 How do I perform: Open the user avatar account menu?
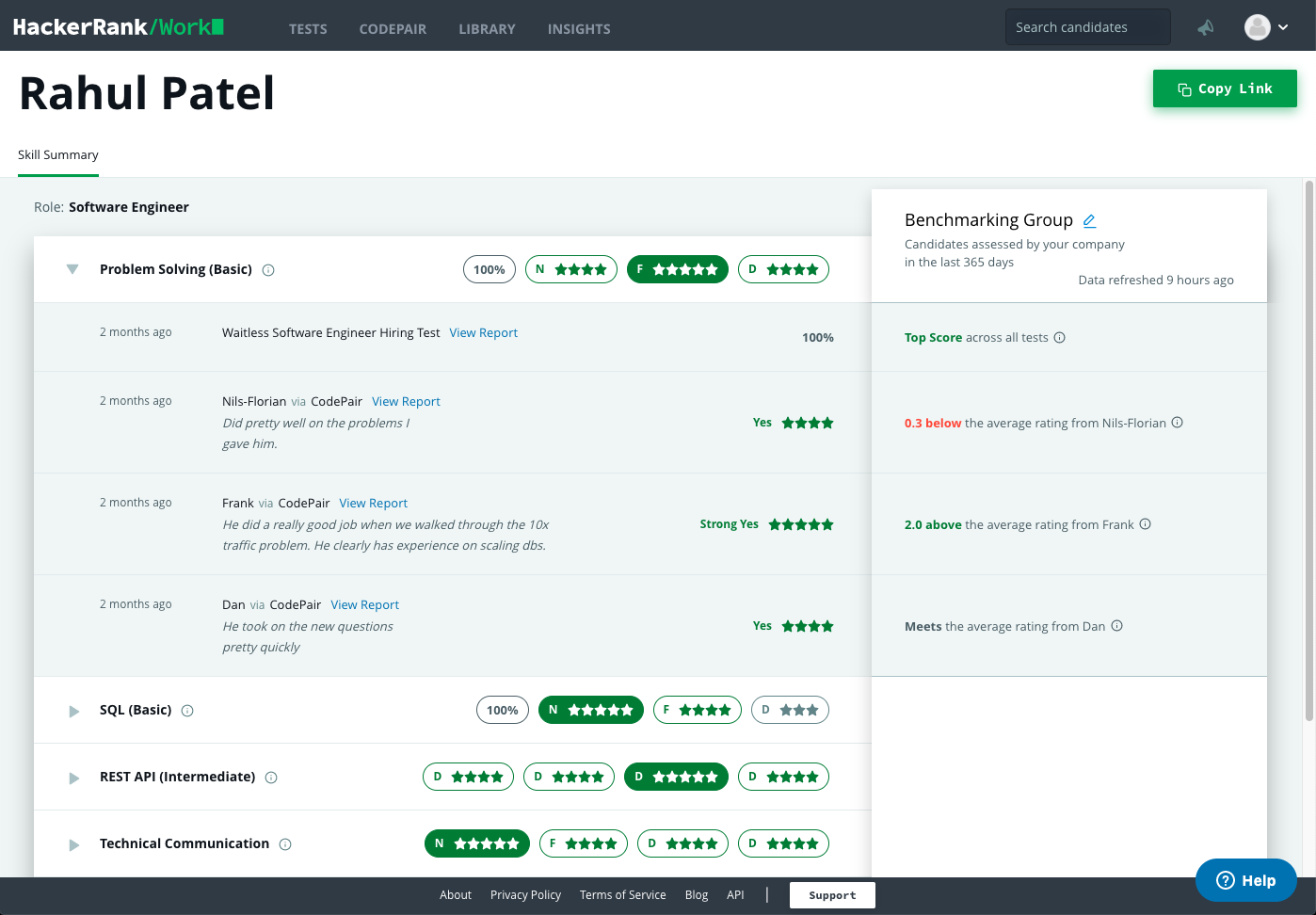point(1258,27)
